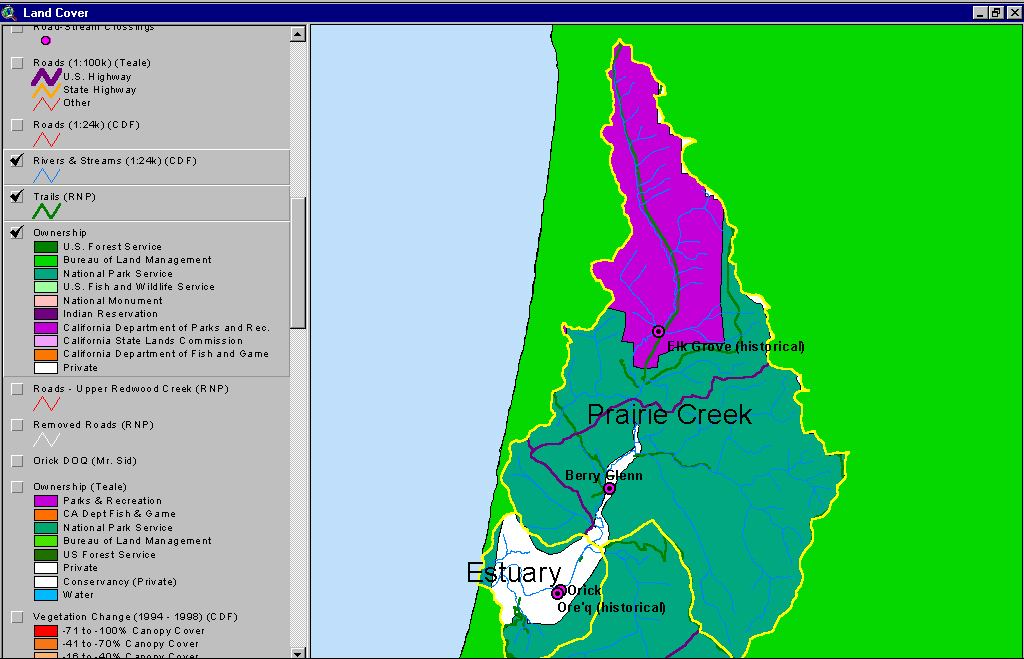Restore the Land Cover window size
This screenshot has height=659, width=1024.
995,12
